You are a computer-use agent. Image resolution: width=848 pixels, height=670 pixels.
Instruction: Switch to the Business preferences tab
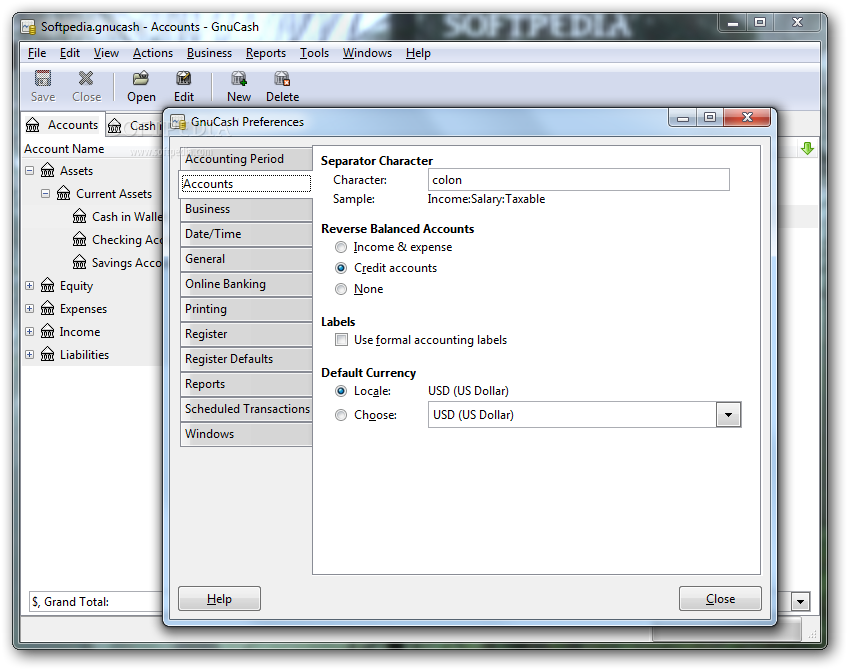[x=247, y=209]
